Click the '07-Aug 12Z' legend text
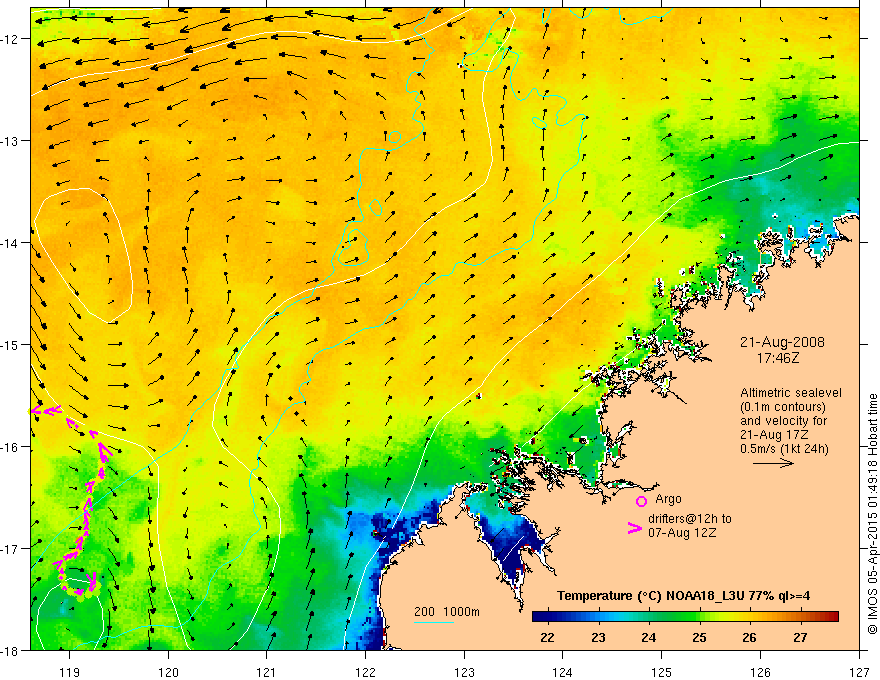Viewport: 880px width, 680px height. click(x=682, y=533)
